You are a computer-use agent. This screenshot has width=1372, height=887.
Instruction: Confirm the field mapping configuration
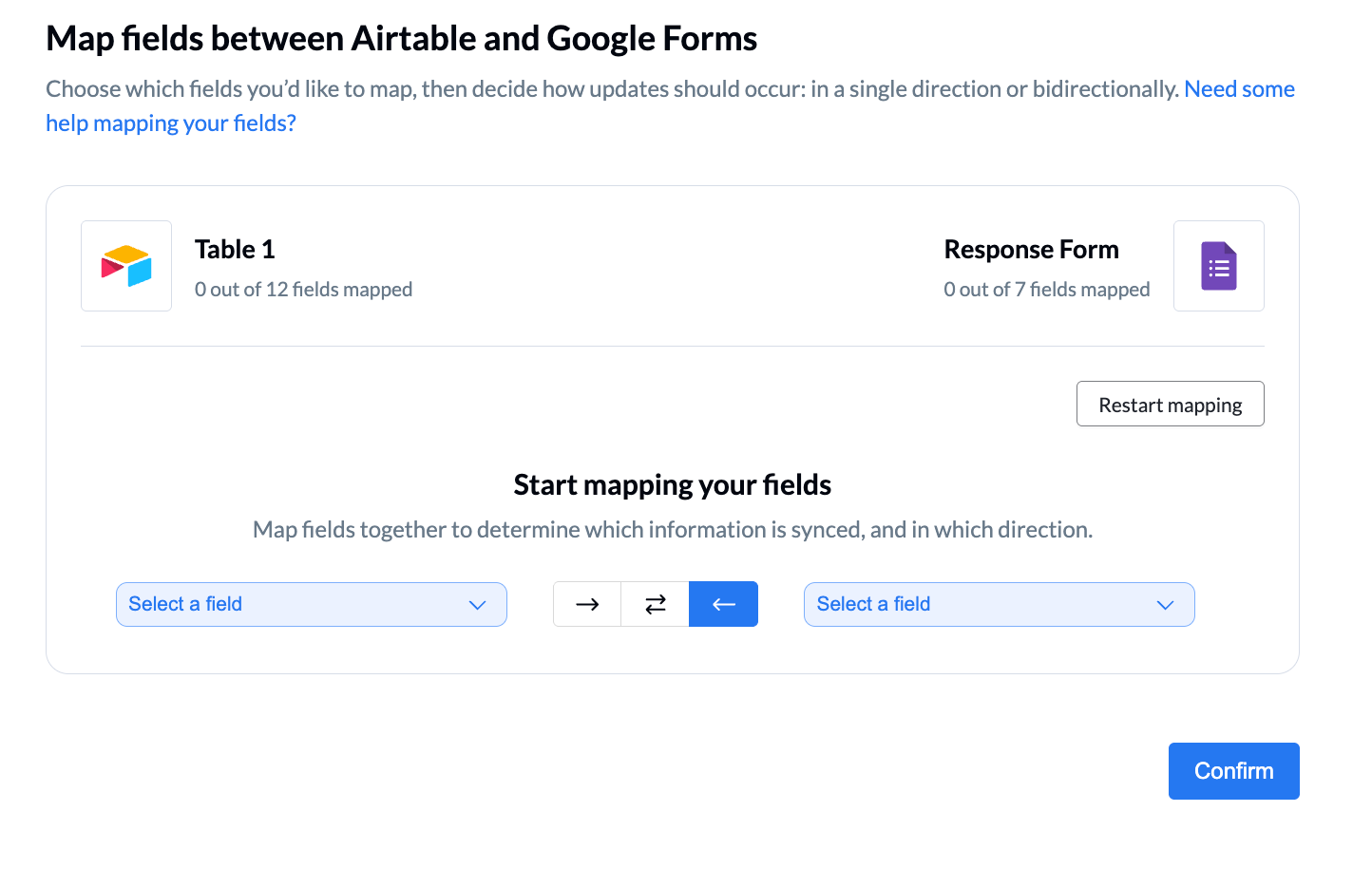click(x=1233, y=770)
